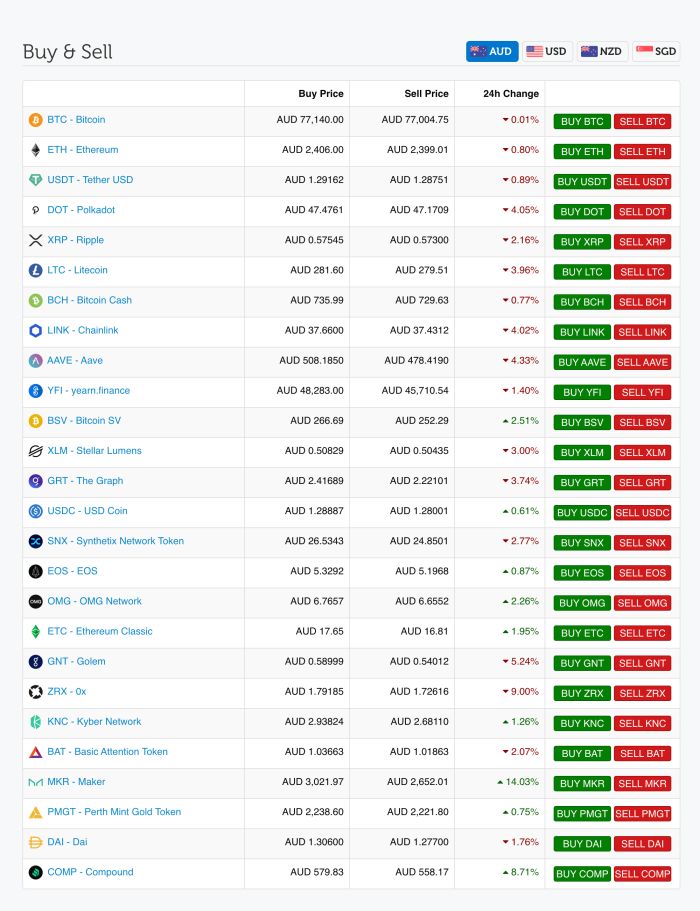Open the ETH - Ethereum link
The image size is (700, 911).
tap(82, 150)
